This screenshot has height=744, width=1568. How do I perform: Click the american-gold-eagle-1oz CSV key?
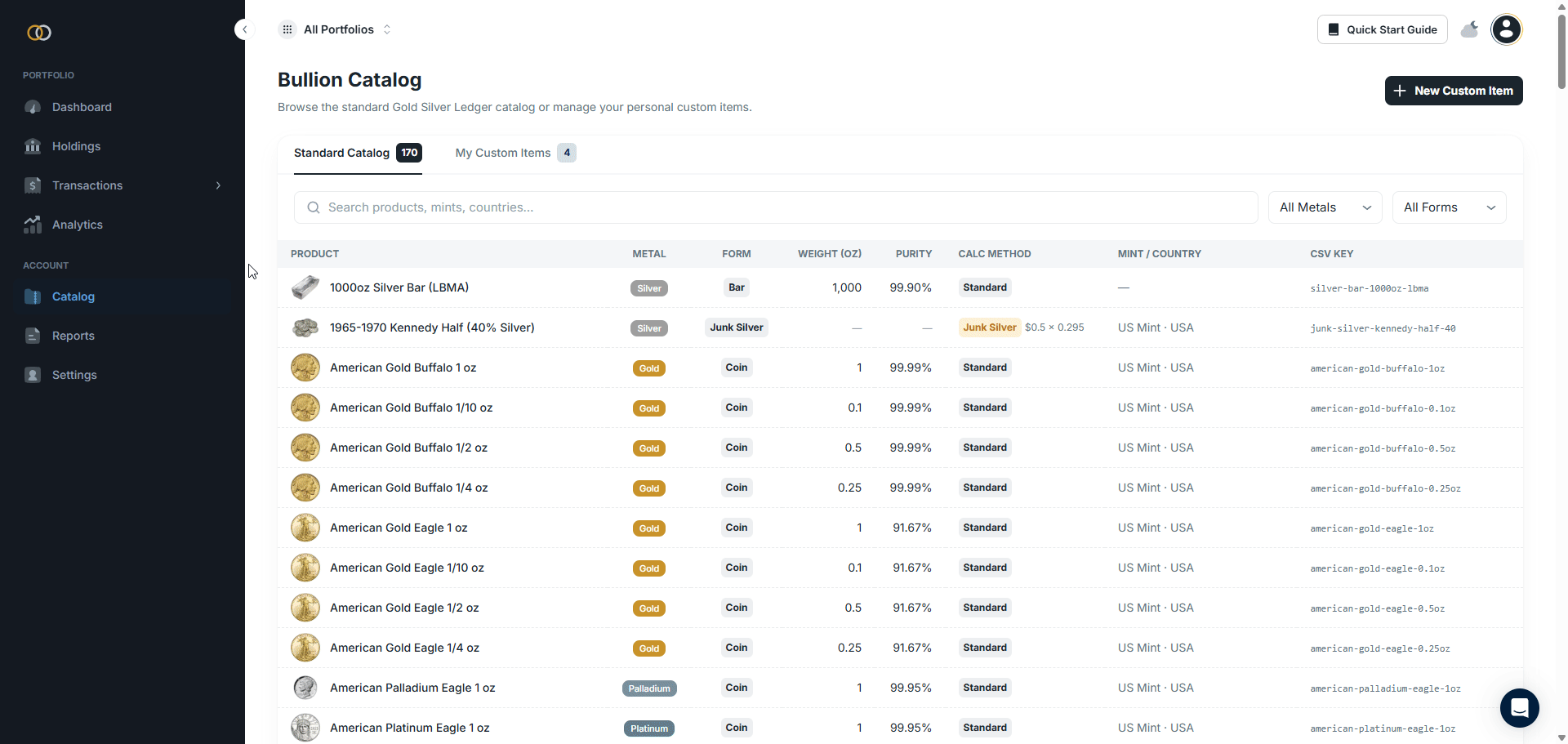(x=1372, y=528)
